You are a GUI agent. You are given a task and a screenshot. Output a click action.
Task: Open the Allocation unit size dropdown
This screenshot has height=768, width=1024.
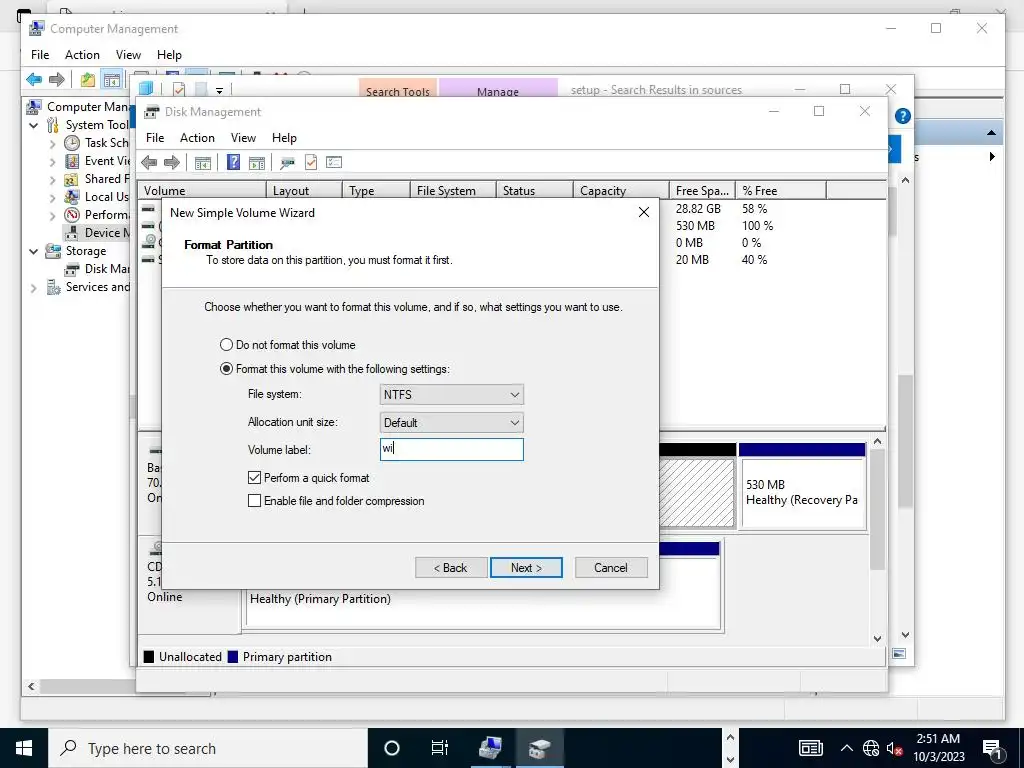point(451,423)
